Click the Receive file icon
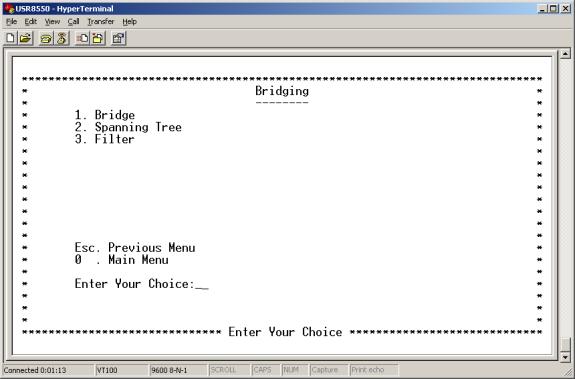Screen dimensions: 575x379 coord(98,38)
